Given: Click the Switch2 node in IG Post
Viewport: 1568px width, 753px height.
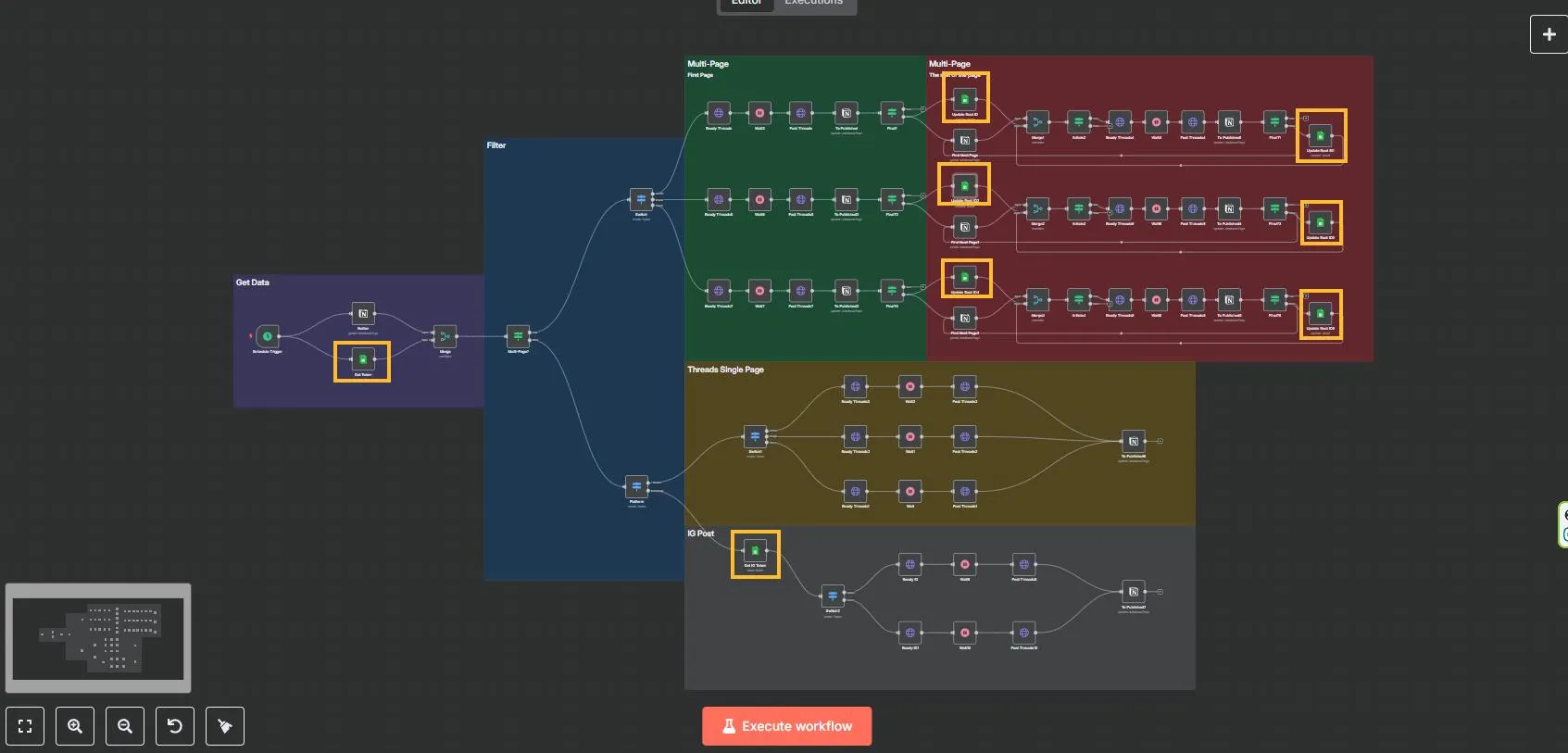Looking at the screenshot, I should point(833,596).
